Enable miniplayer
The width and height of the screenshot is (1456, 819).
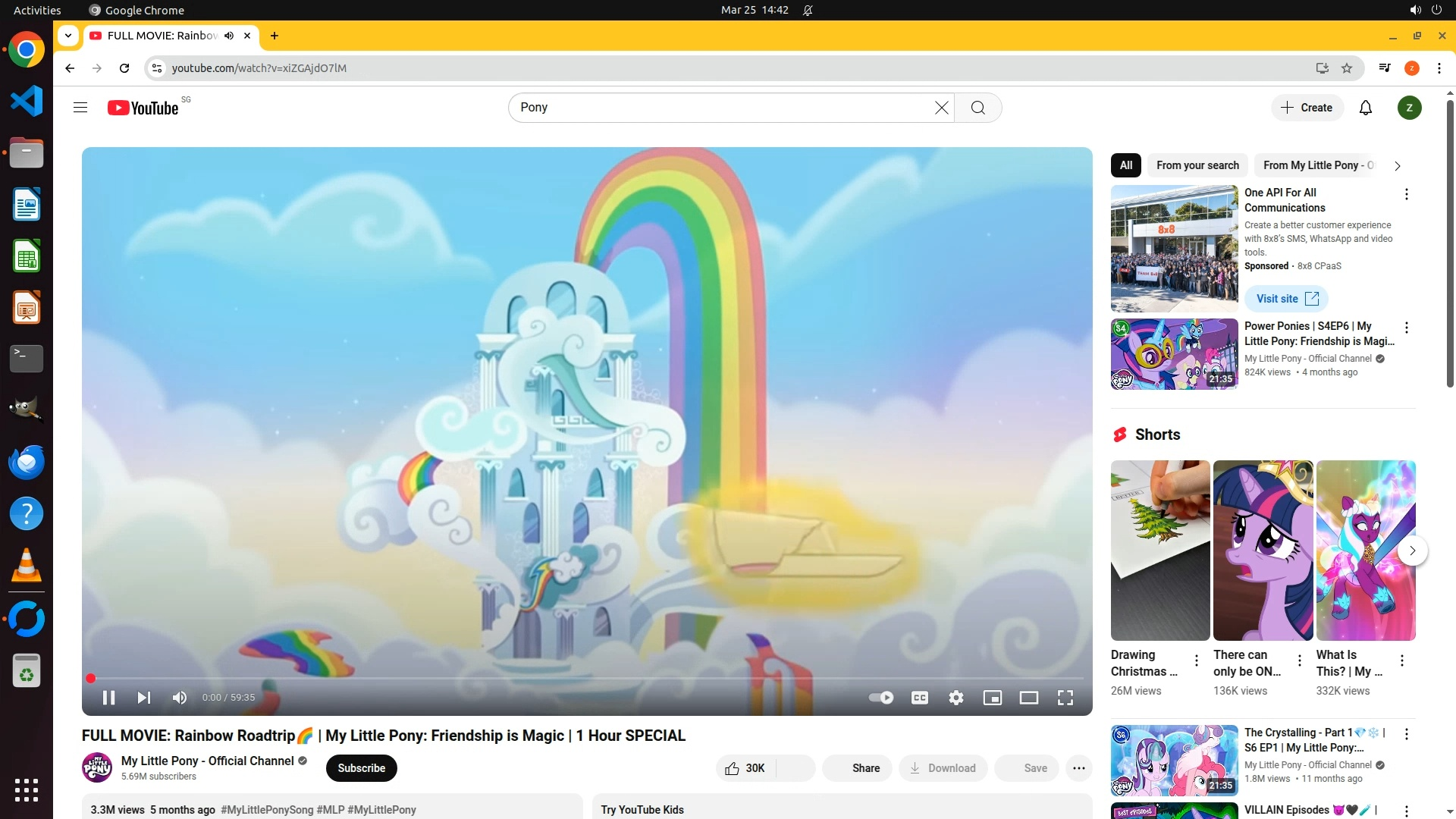(992, 698)
